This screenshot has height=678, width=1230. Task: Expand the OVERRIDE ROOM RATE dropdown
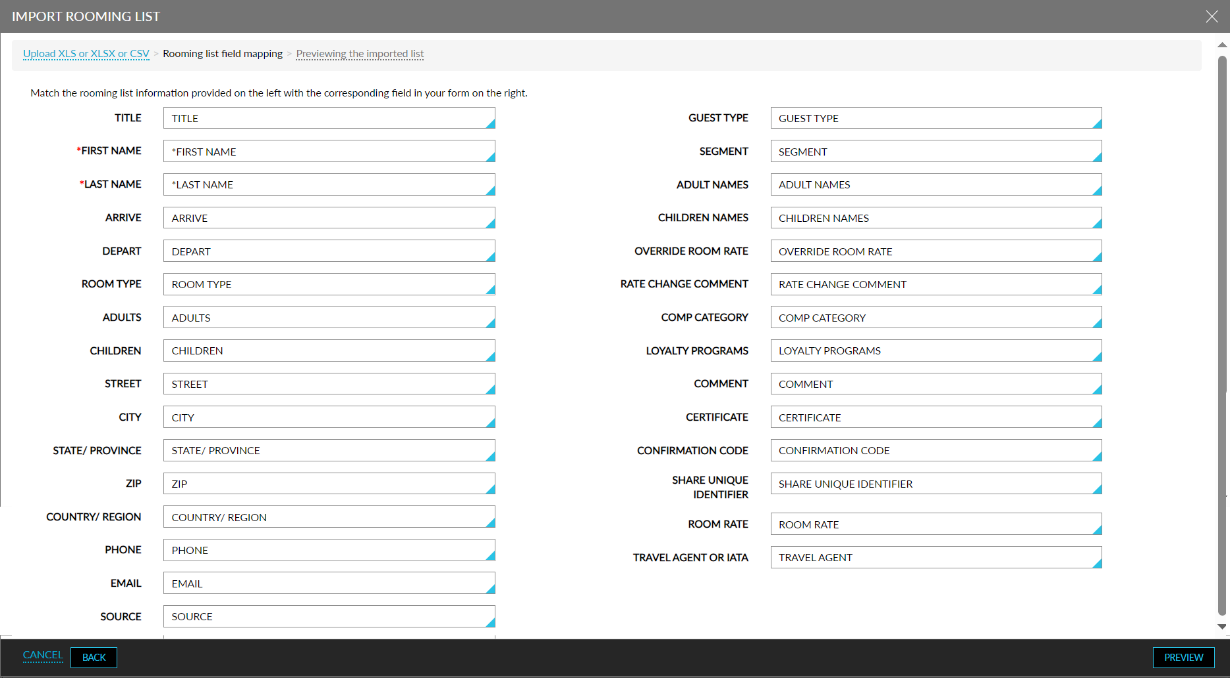tap(935, 251)
